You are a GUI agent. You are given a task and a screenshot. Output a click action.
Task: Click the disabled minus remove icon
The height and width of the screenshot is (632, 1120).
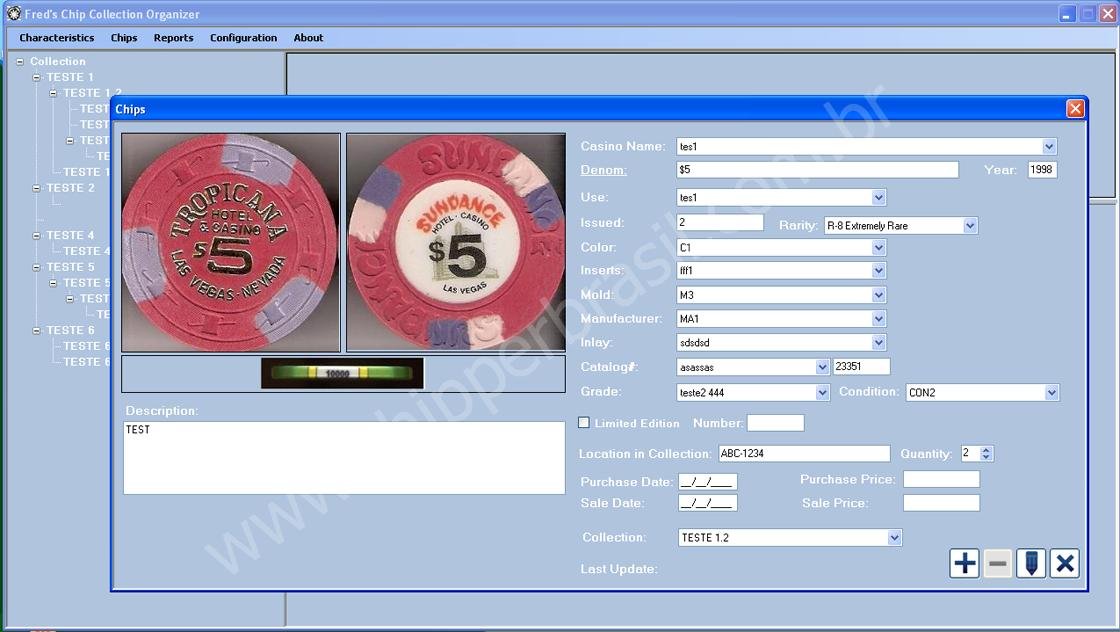coord(997,563)
